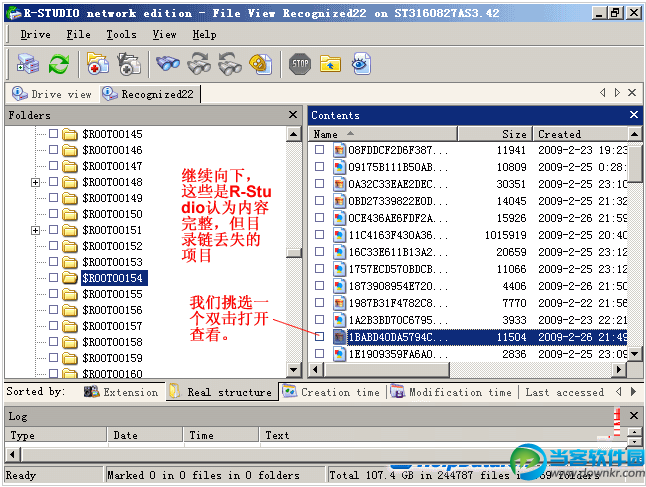Click the Folders tree scroll up arrow
Viewport: 646px width, 487px height.
pos(293,134)
